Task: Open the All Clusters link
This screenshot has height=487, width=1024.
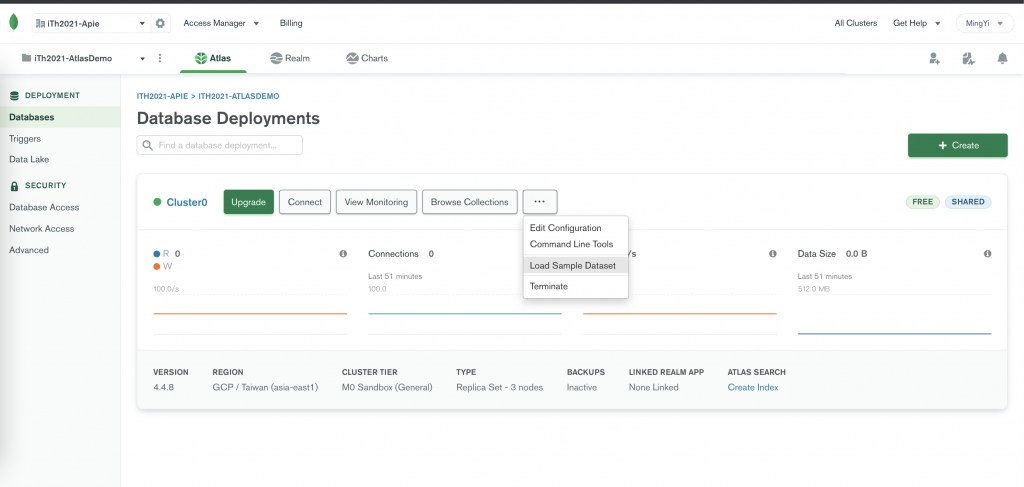Action: coord(856,24)
